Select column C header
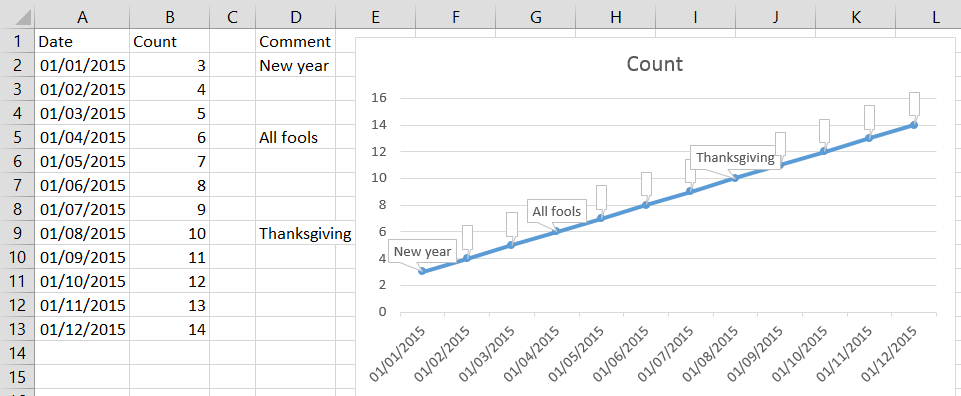Image resolution: width=961 pixels, height=396 pixels. pyautogui.click(x=232, y=18)
